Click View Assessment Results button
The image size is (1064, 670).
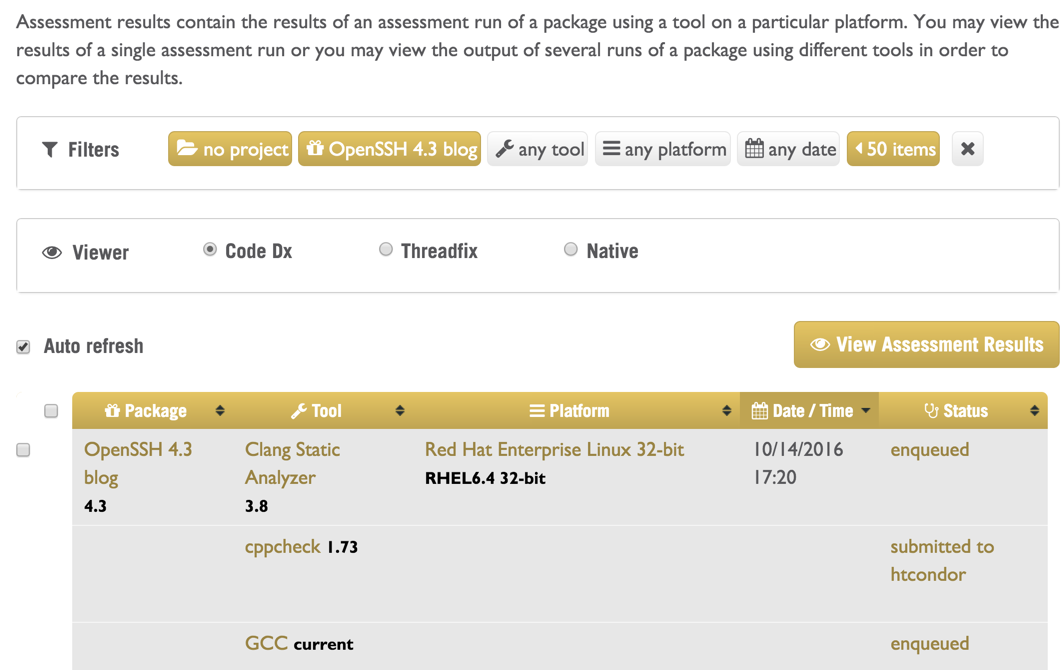[926, 344]
